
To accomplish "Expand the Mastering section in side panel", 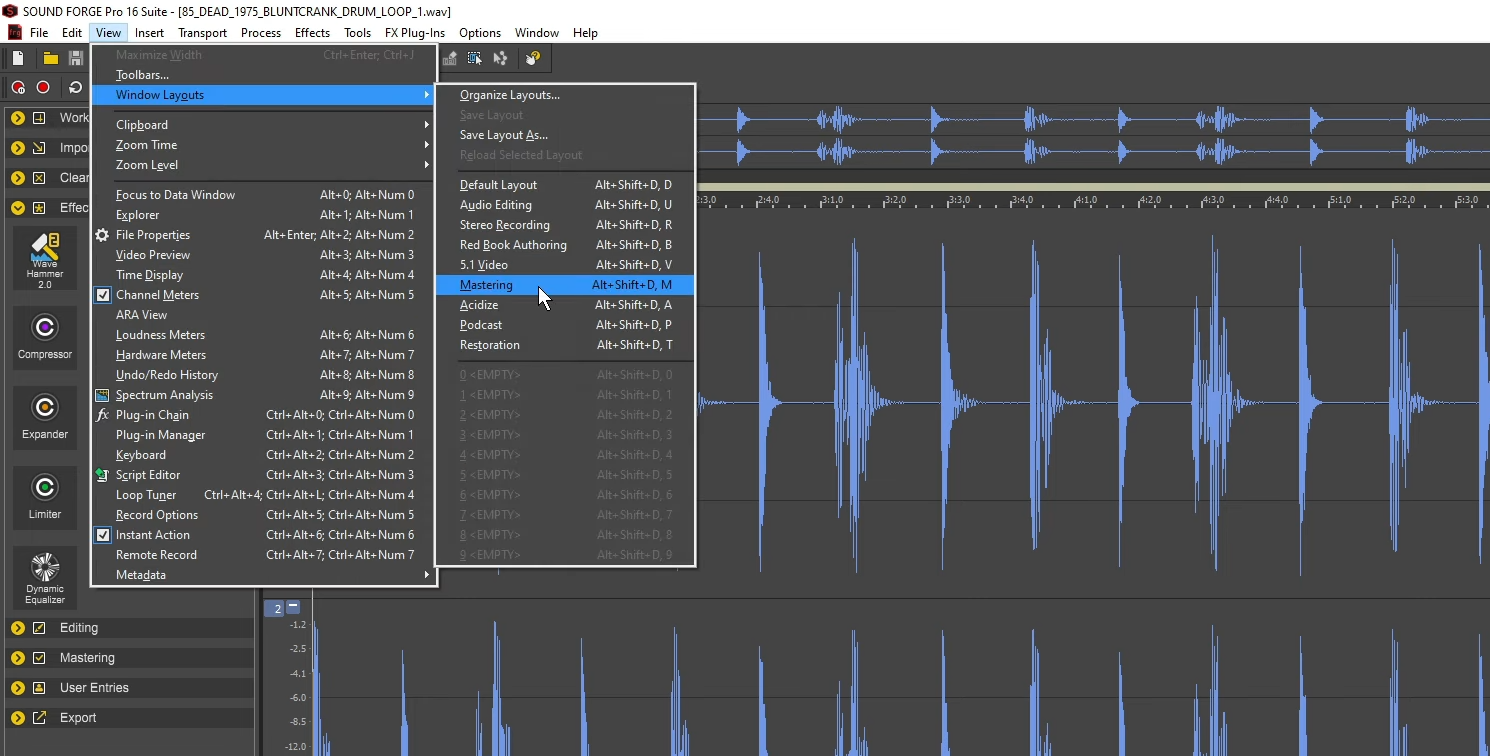I will tap(18, 658).
